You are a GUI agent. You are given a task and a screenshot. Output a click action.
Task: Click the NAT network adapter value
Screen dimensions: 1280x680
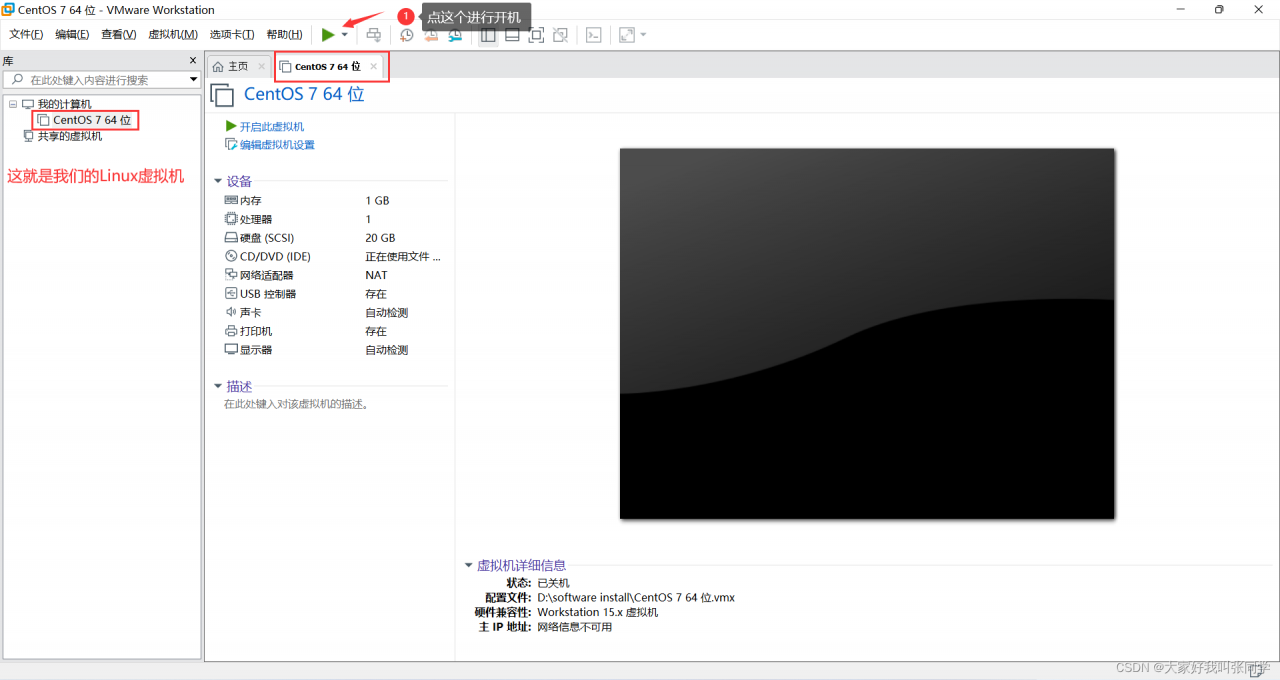coord(376,275)
